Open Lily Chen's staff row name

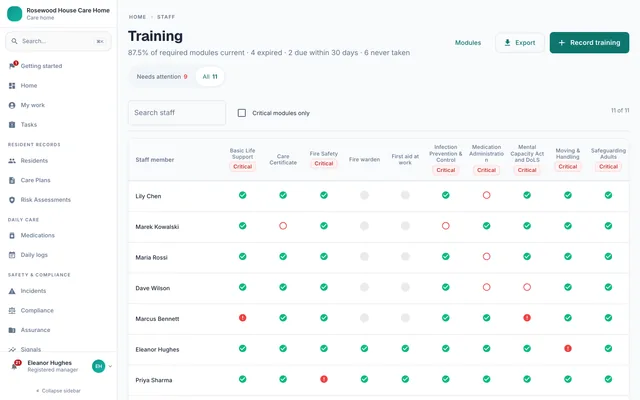(148, 196)
